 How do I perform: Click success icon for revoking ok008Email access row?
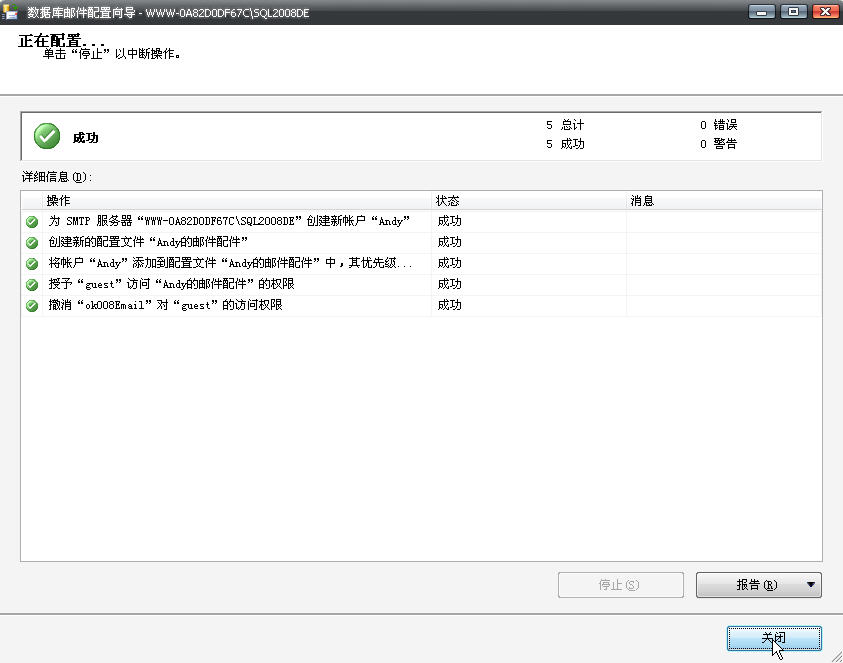[32, 305]
